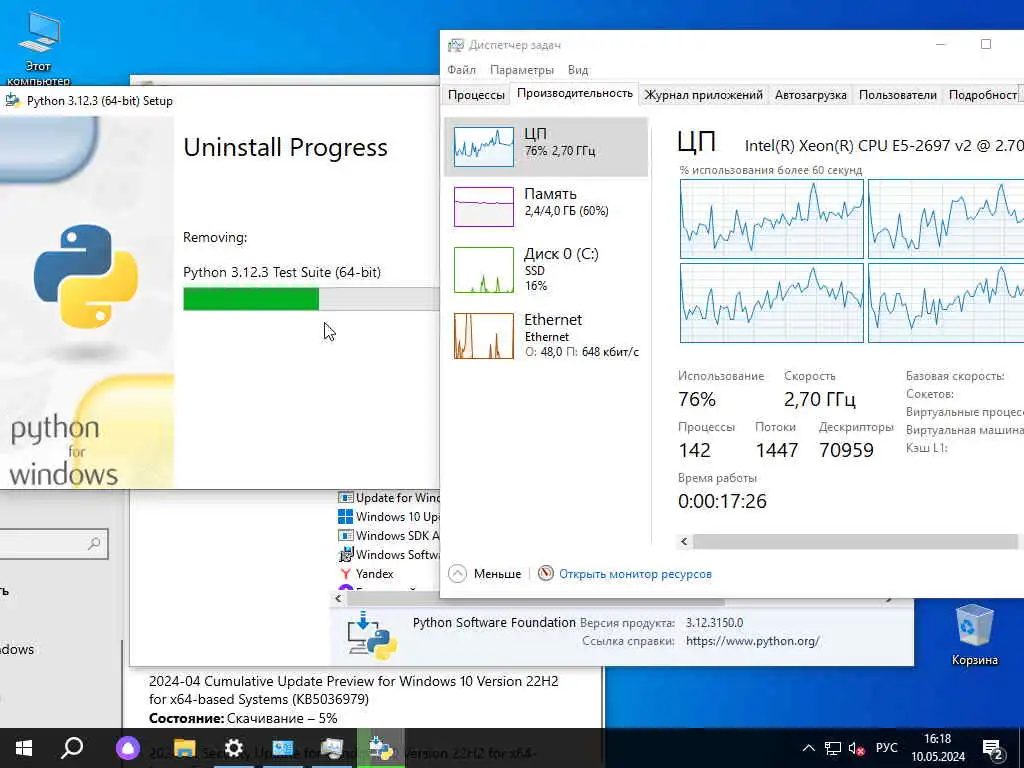Click the Windows SDK list item icon

click(x=345, y=536)
